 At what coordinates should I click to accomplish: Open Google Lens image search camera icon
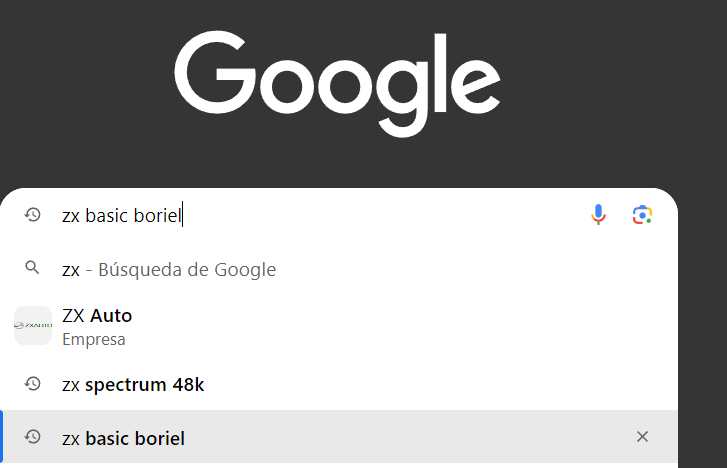pos(642,215)
